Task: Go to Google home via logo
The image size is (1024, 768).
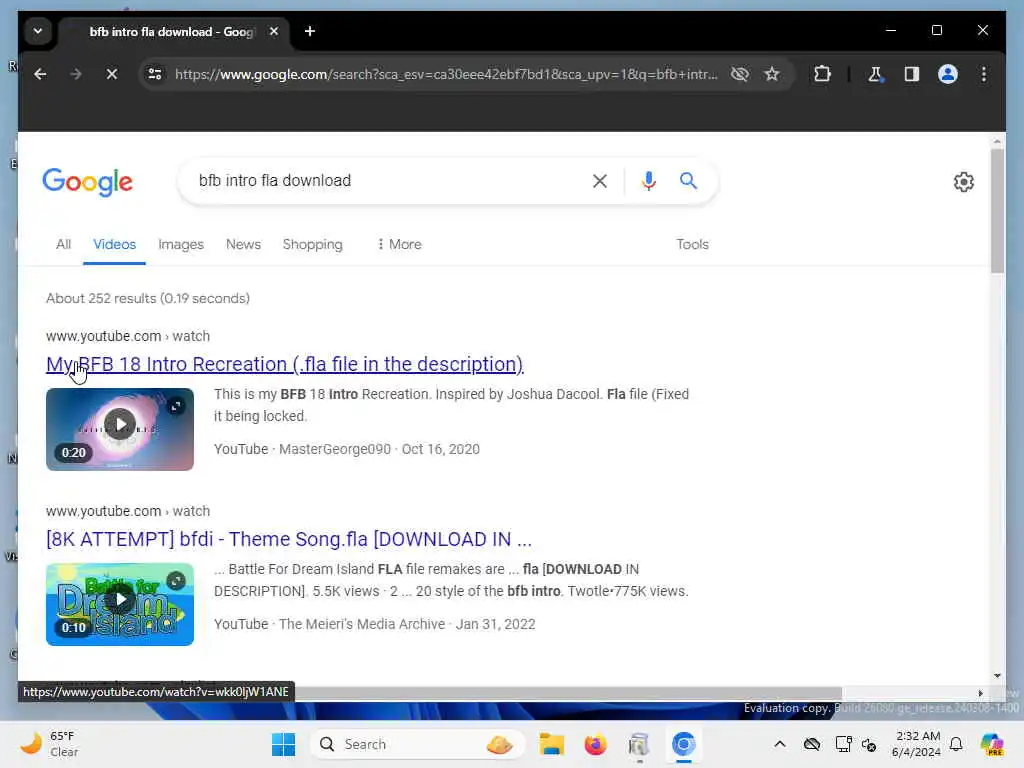Action: coord(88,182)
